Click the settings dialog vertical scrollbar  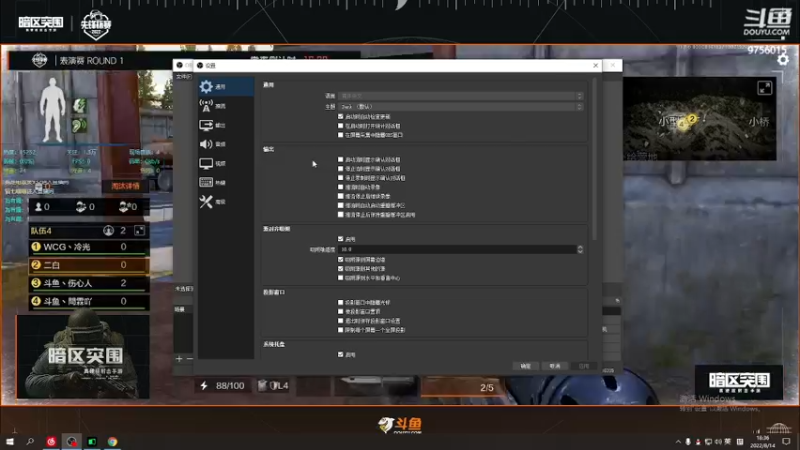click(594, 159)
